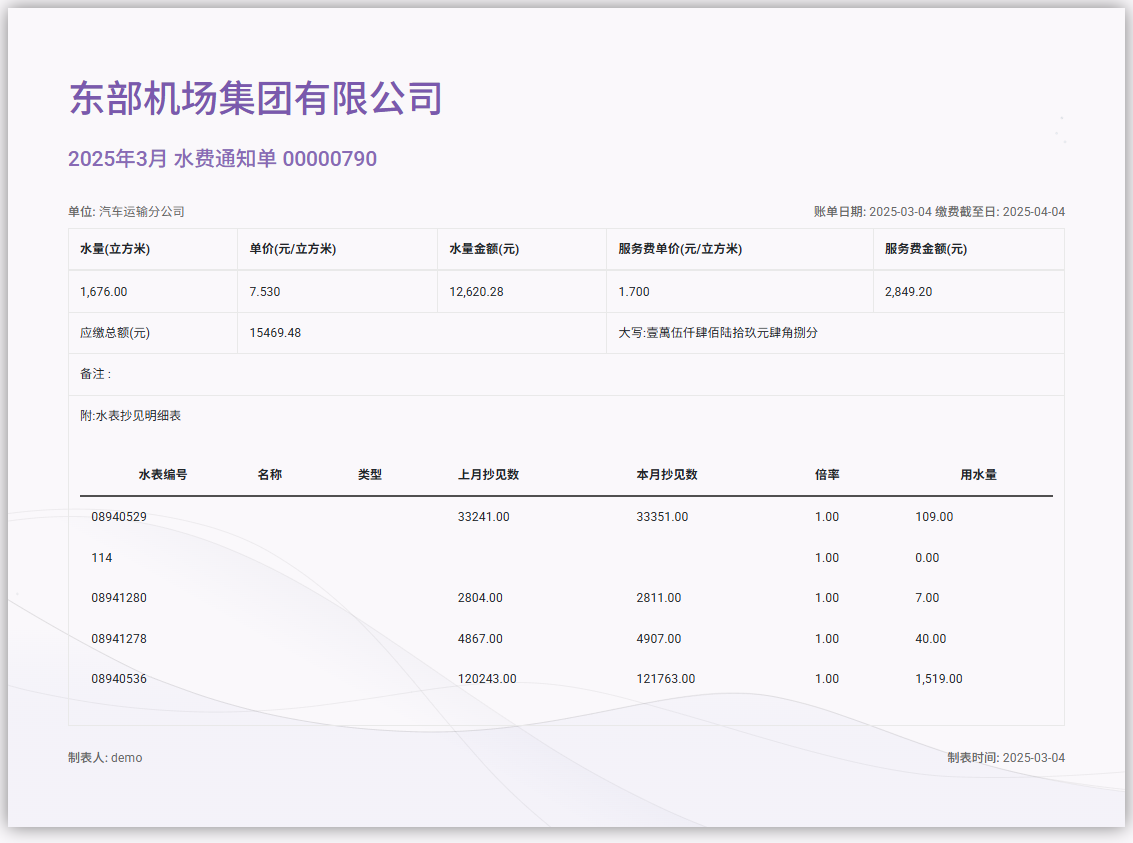Viewport: 1133px width, 843px height.
Task: Click the 本月抄见数 column header
Action: tap(667, 475)
